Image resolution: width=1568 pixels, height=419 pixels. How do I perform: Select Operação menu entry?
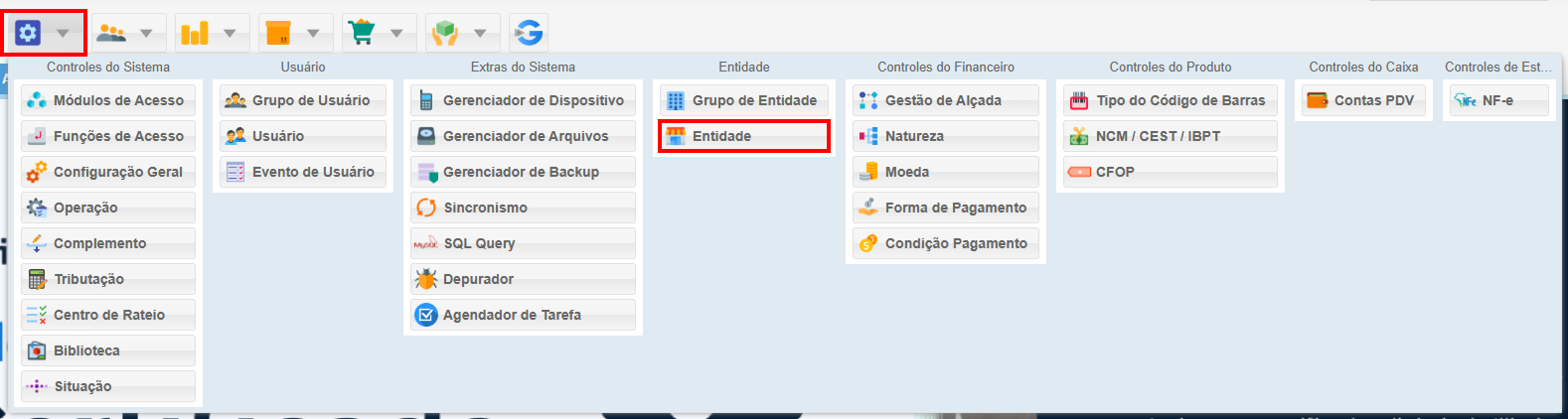pyautogui.click(x=108, y=208)
